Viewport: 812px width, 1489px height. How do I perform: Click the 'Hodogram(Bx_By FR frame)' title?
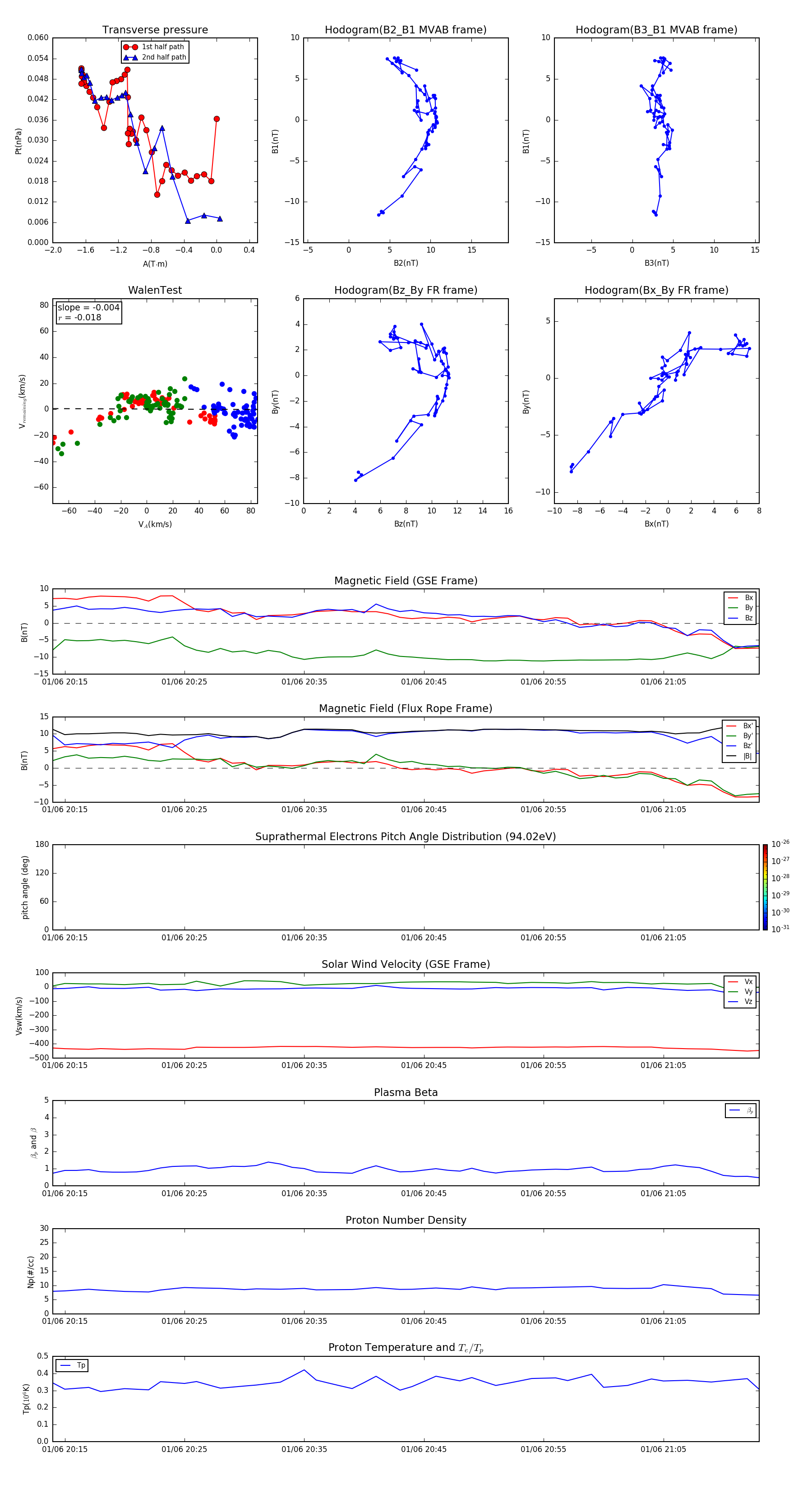tap(656, 290)
